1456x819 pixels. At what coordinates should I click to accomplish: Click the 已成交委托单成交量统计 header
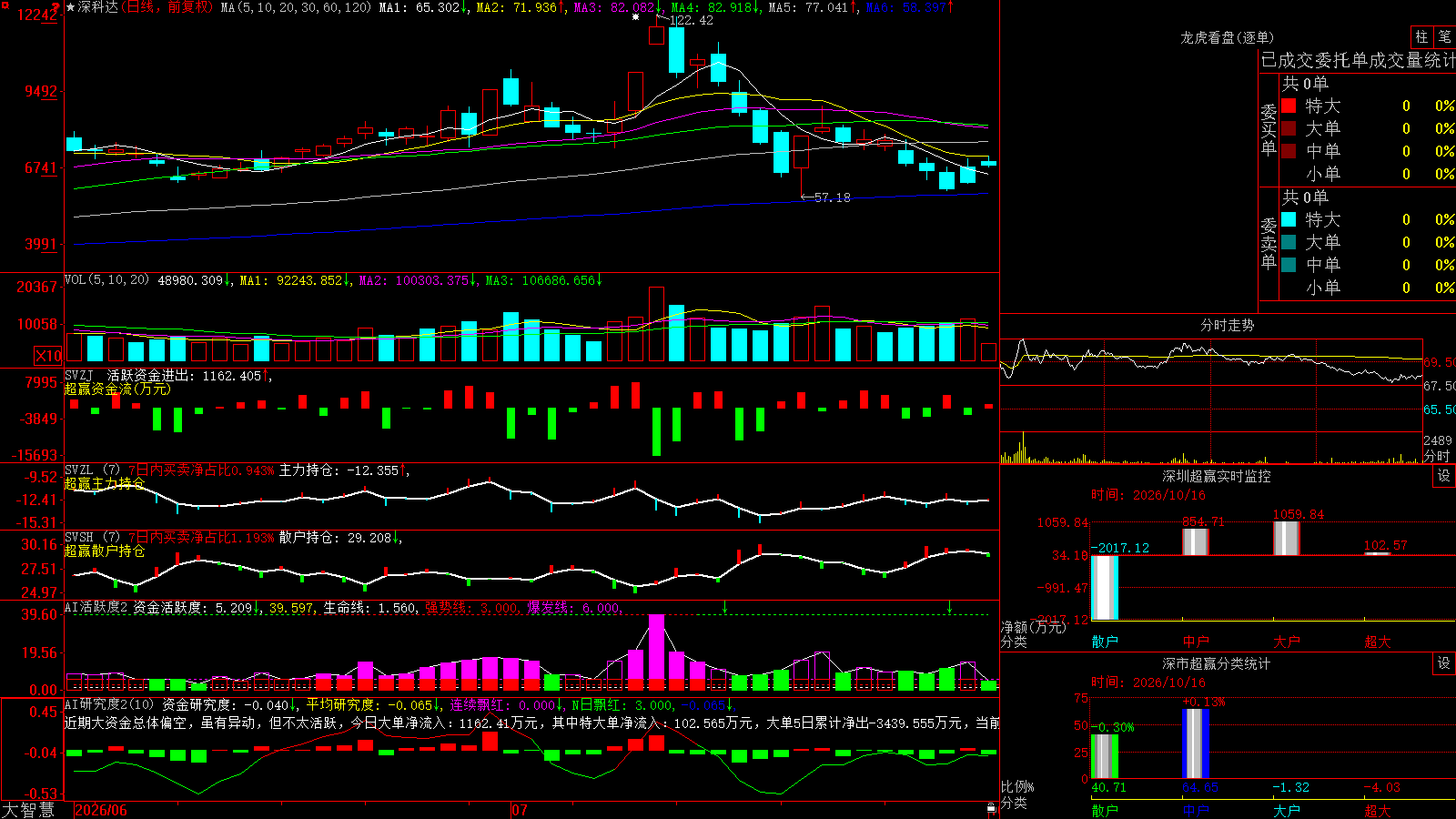1358,60
